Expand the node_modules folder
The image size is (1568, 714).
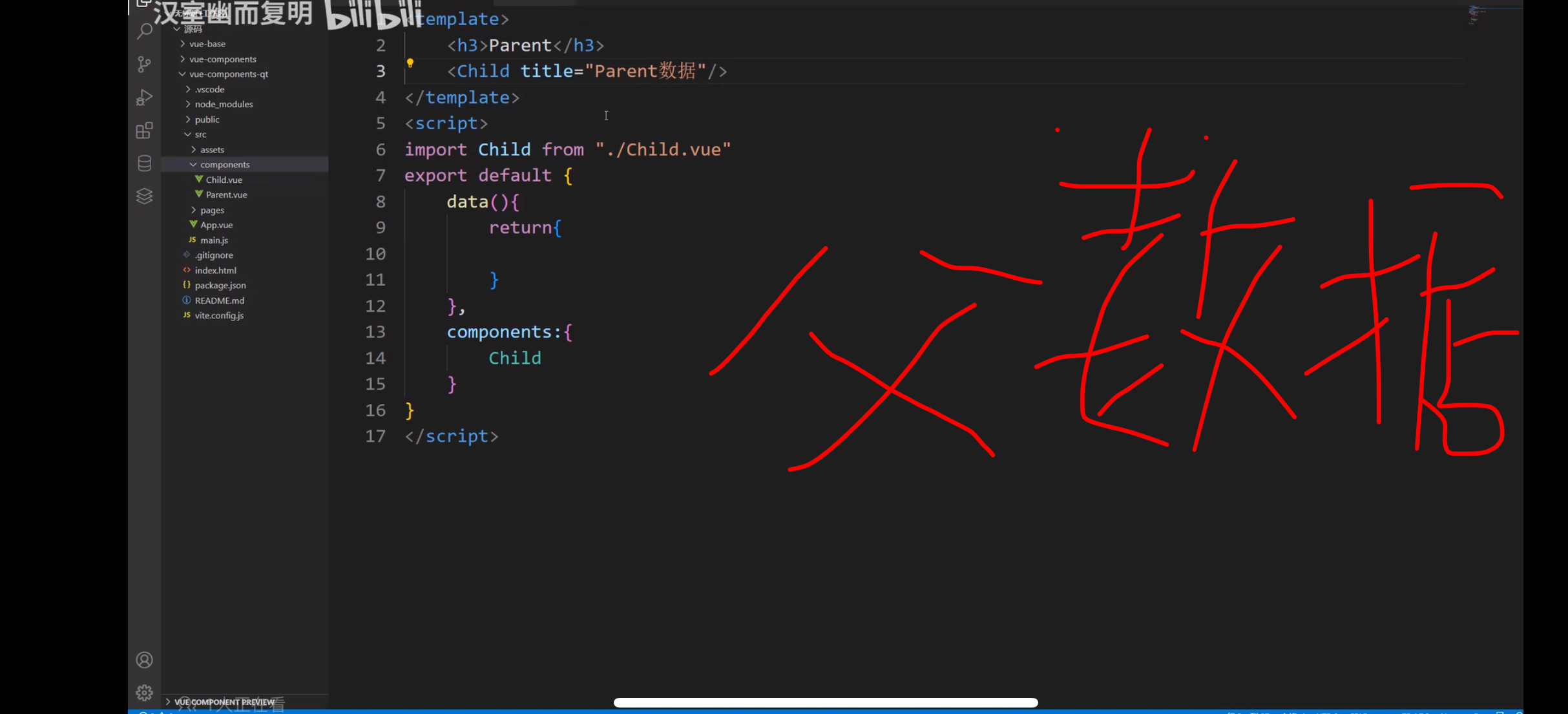[x=224, y=104]
